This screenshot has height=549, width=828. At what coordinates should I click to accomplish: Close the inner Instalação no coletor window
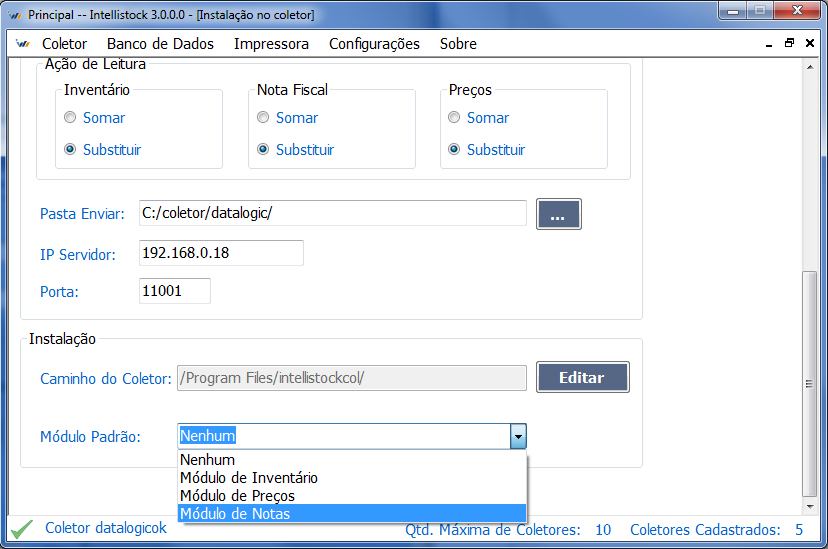[x=810, y=43]
